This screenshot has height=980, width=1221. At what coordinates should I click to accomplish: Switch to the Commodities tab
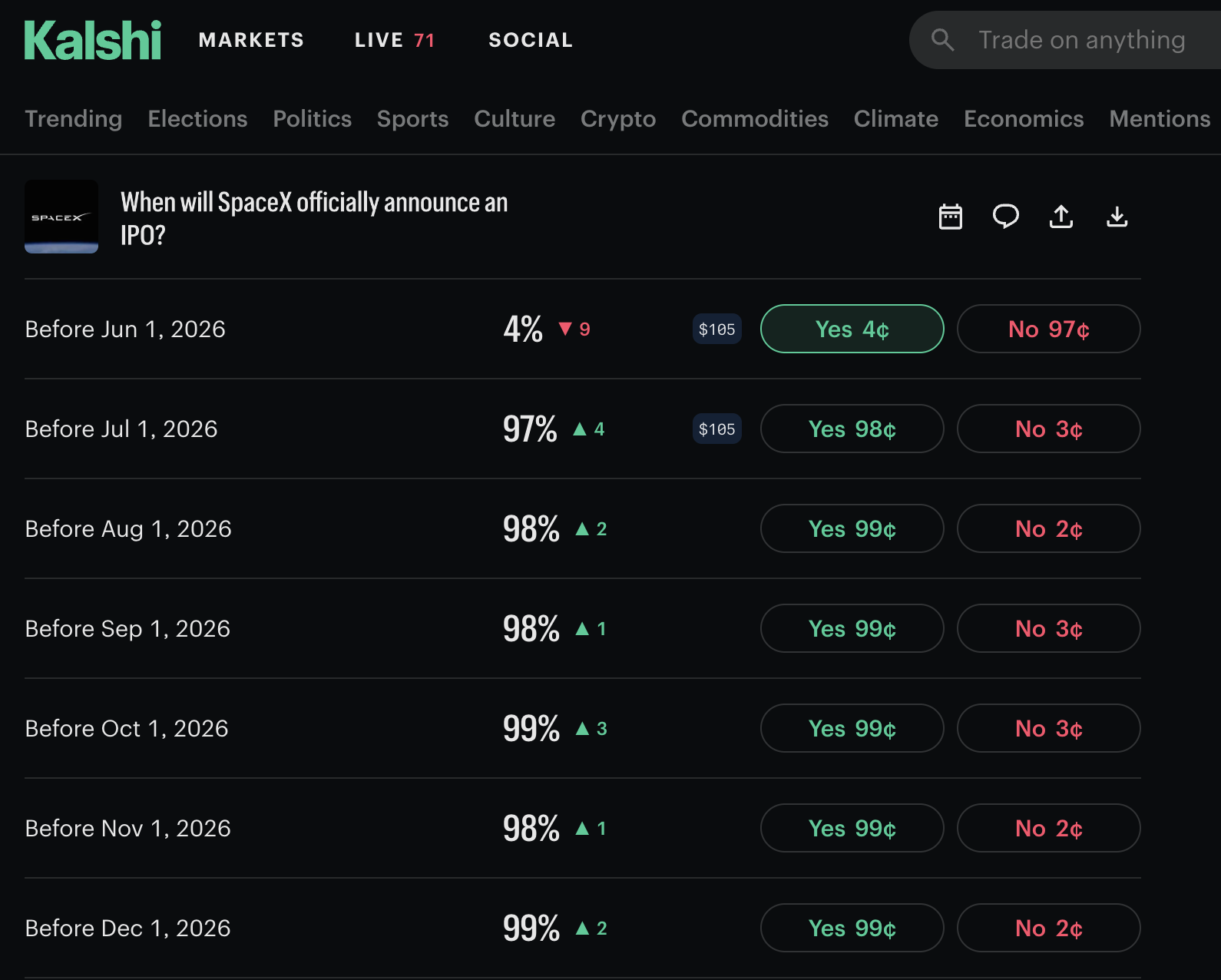pyautogui.click(x=755, y=119)
